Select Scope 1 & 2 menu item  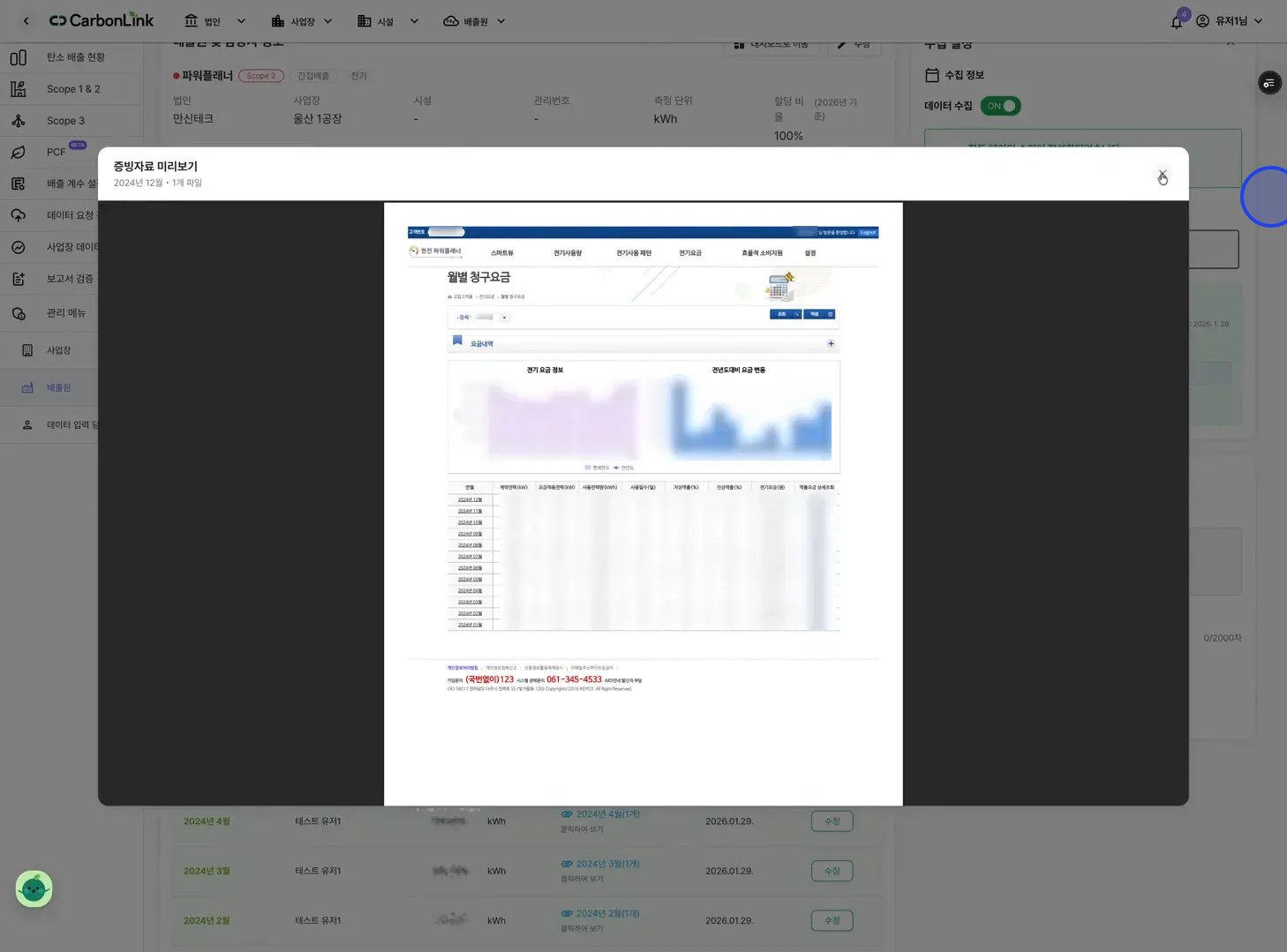pos(73,89)
